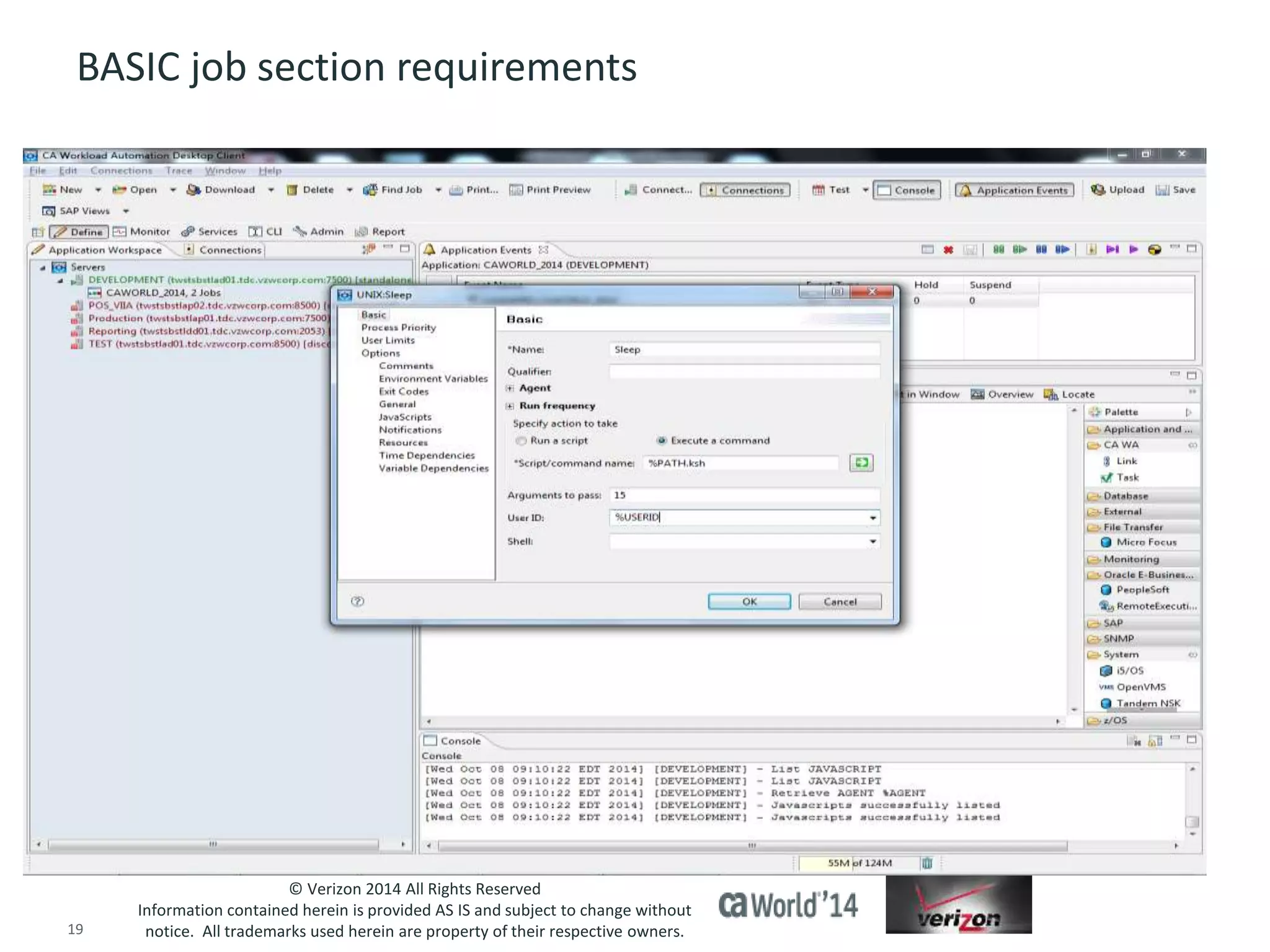The height and width of the screenshot is (952, 1270).
Task: Select the Run a script radio button
Action: click(x=522, y=441)
